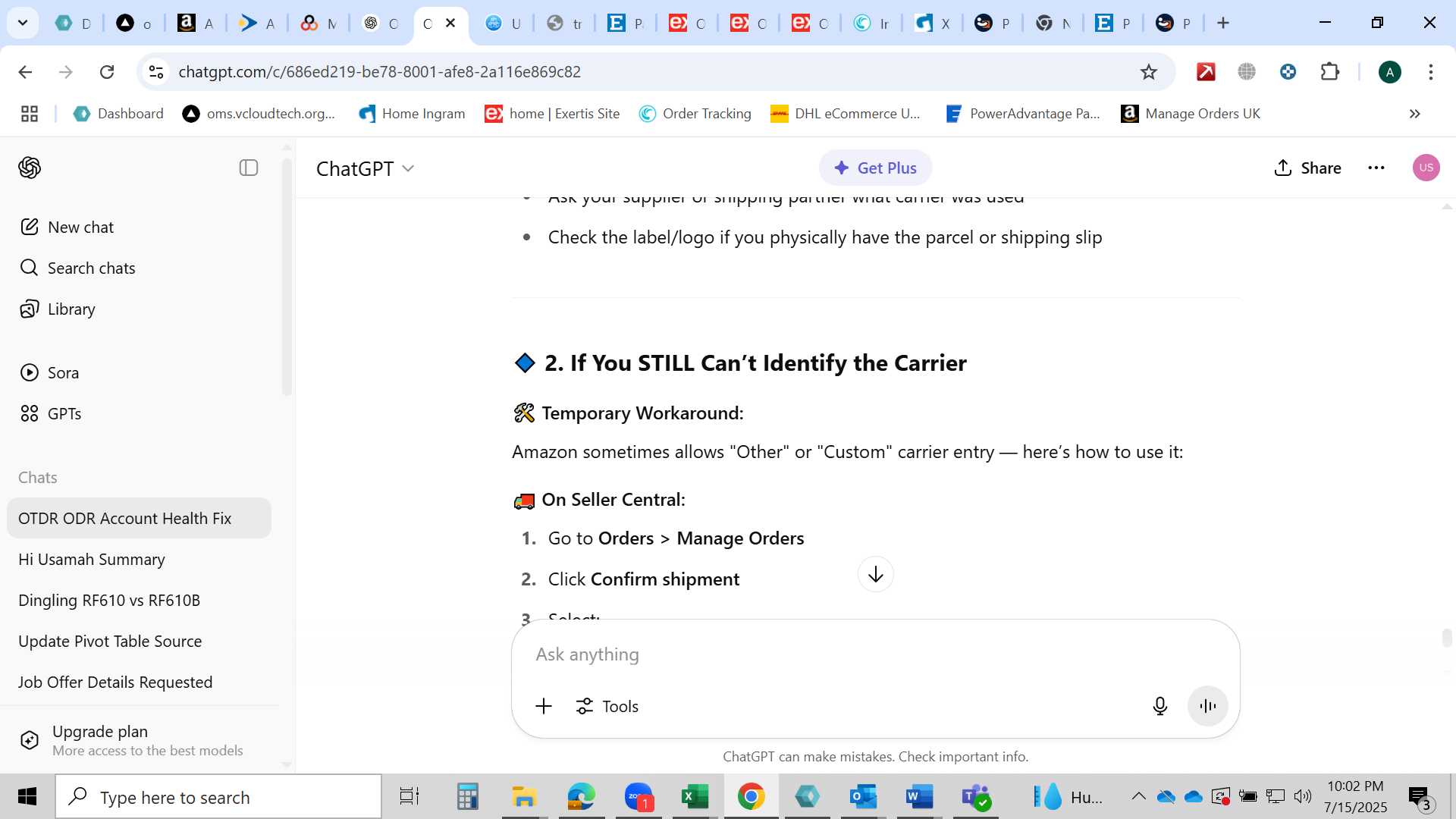Open the Job Offer Details Requested chat
Viewport: 1456px width, 819px height.
[139, 682]
